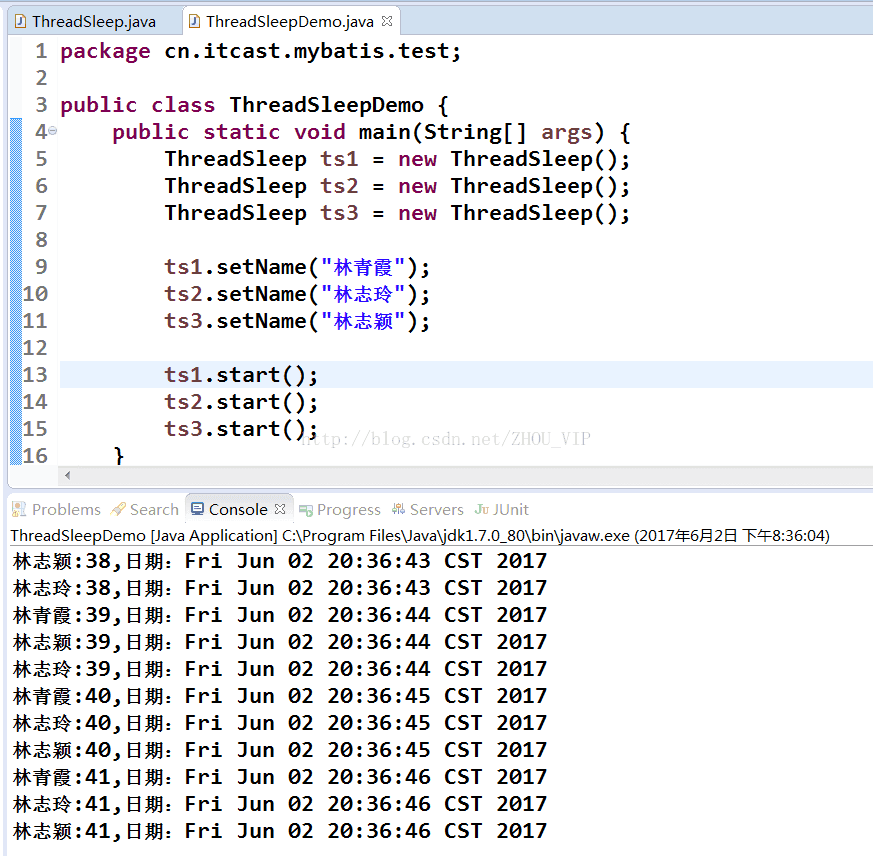Click the Servers view icon
The image size is (873, 856).
[399, 509]
